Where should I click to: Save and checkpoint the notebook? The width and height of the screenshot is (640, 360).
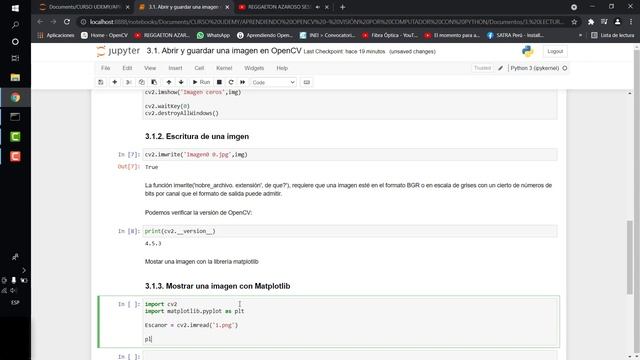pos(100,82)
